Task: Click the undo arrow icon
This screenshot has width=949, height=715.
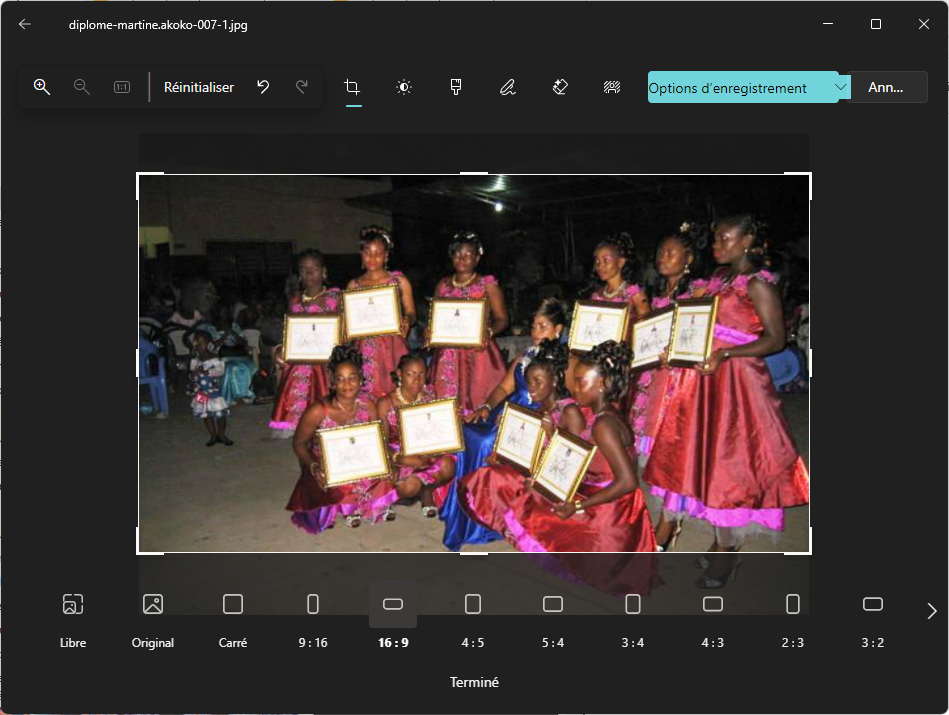Action: pos(263,87)
